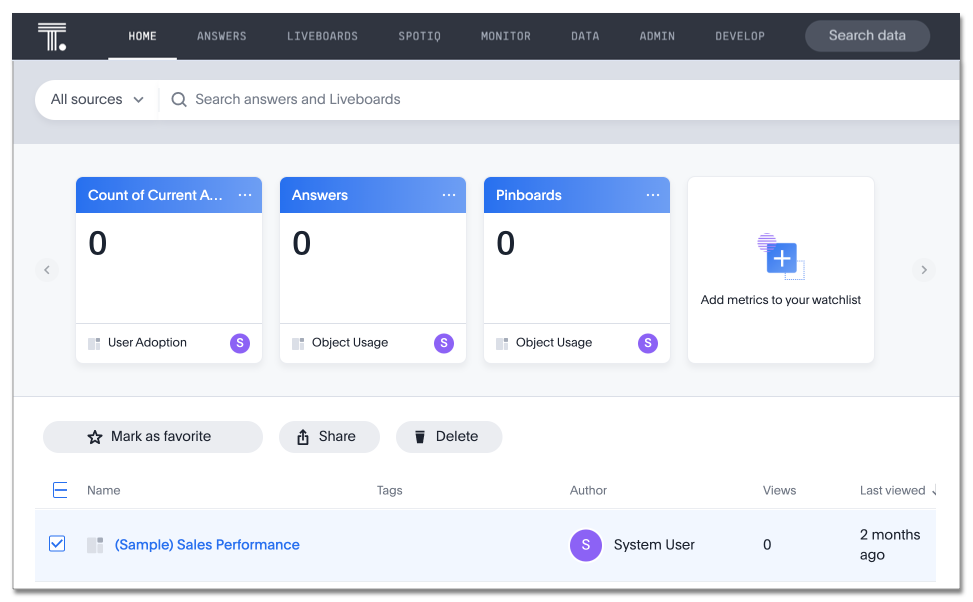The height and width of the screenshot is (602, 973).
Task: Click the watchlist left arrow
Action: point(47,270)
